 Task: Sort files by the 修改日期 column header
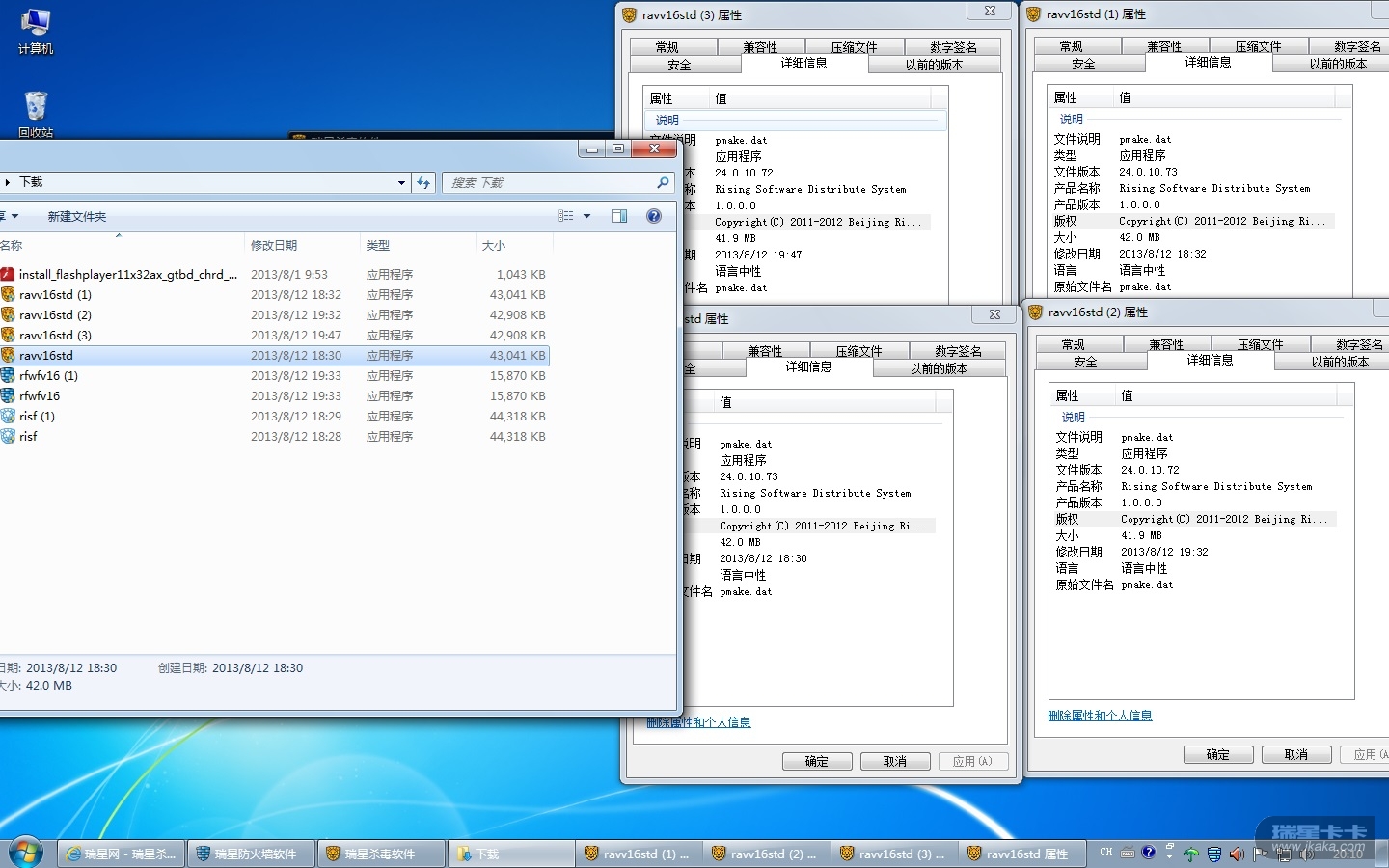pyautogui.click(x=275, y=246)
